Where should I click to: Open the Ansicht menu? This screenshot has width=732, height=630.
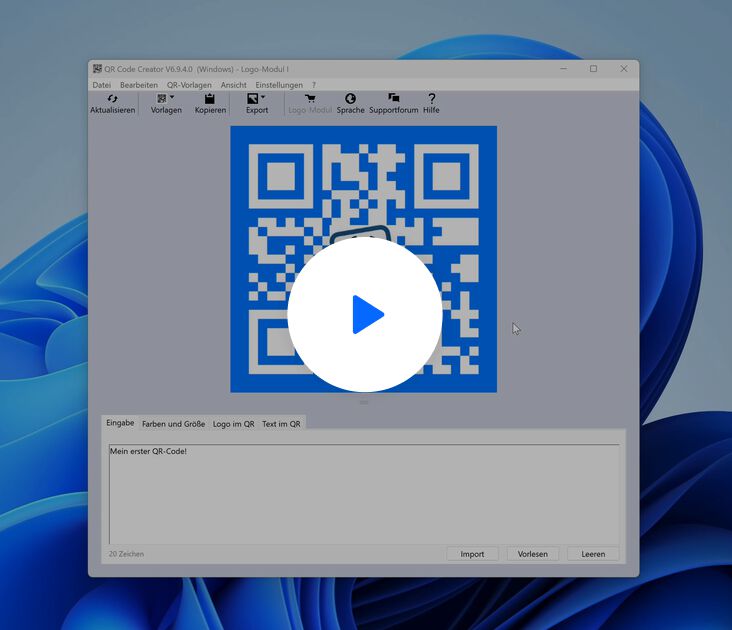coord(233,85)
